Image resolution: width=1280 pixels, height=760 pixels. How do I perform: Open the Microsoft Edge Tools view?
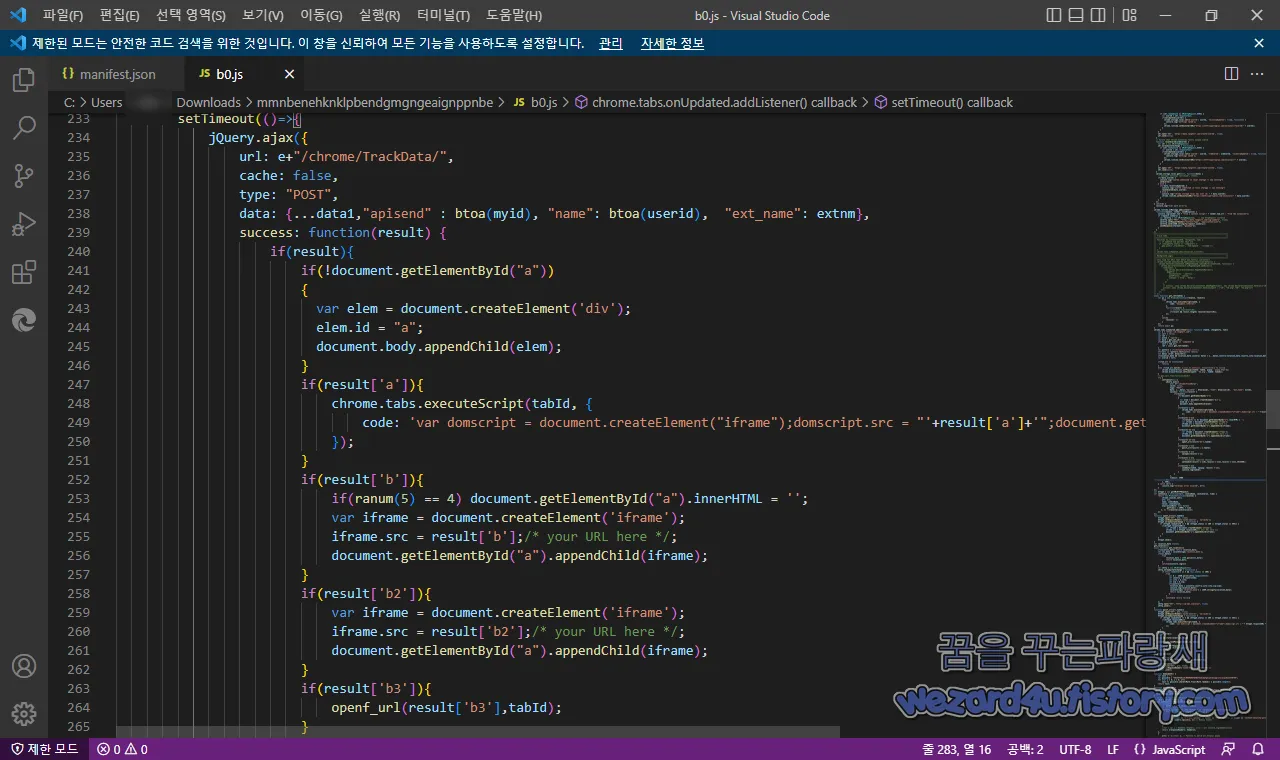tap(24, 320)
